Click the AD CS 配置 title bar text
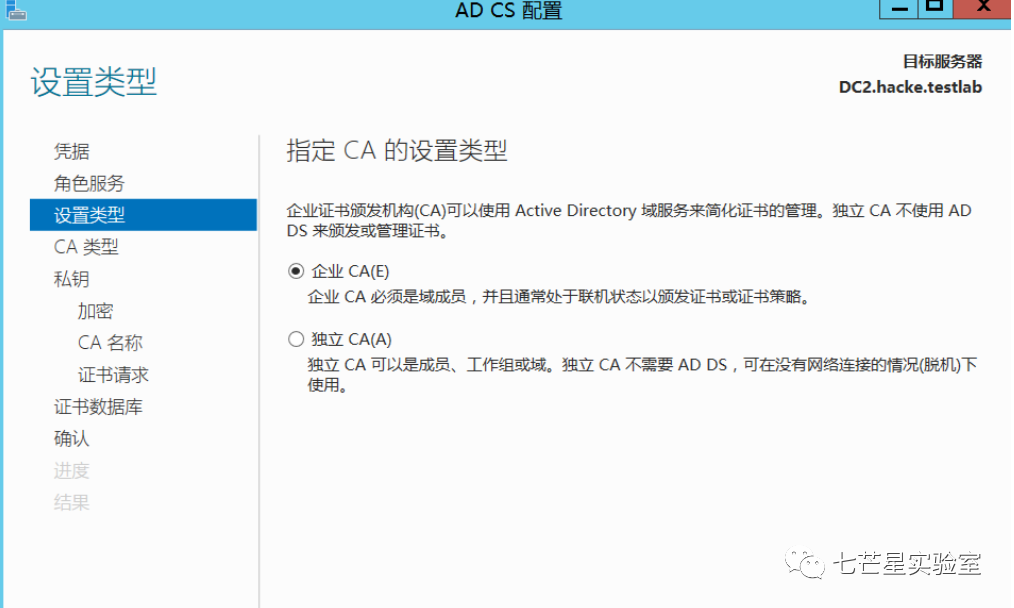The image size is (1014, 608). [x=509, y=10]
